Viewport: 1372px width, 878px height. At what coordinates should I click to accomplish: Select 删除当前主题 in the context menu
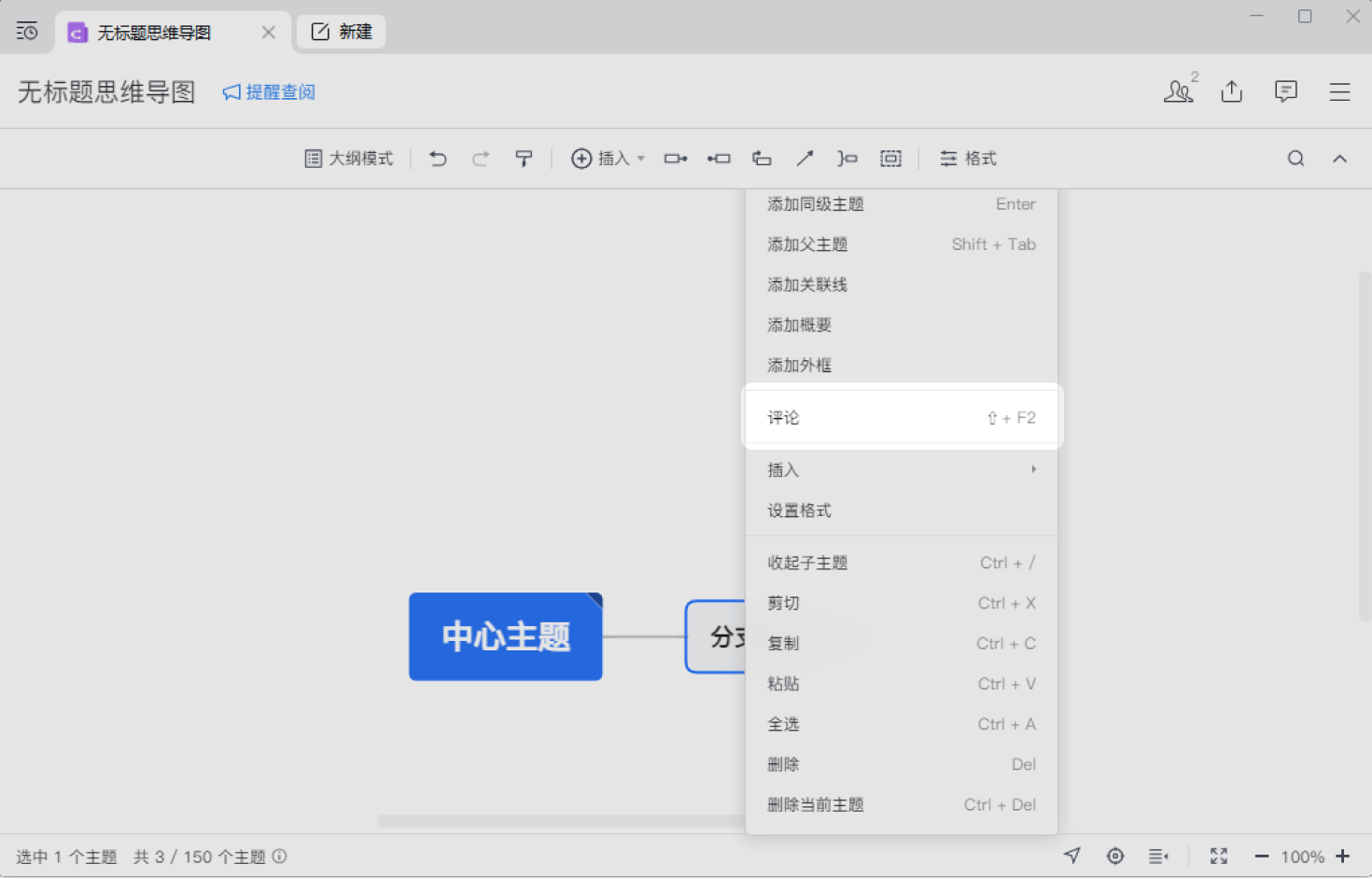click(902, 804)
